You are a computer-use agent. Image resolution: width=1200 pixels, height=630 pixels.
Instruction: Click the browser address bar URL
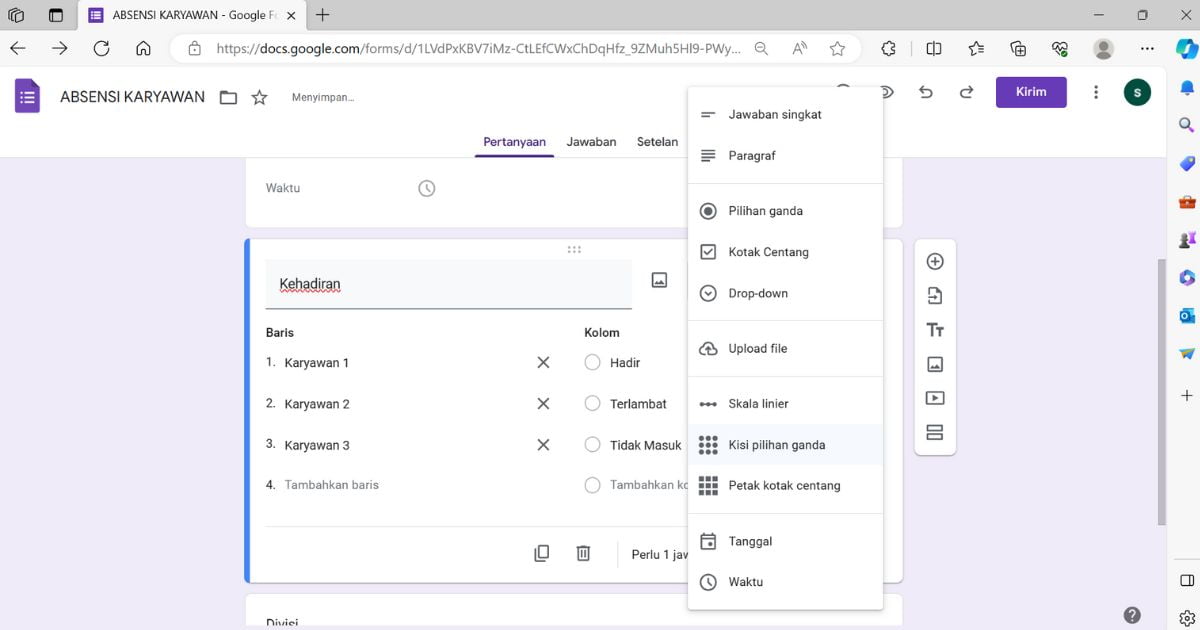[x=478, y=48]
